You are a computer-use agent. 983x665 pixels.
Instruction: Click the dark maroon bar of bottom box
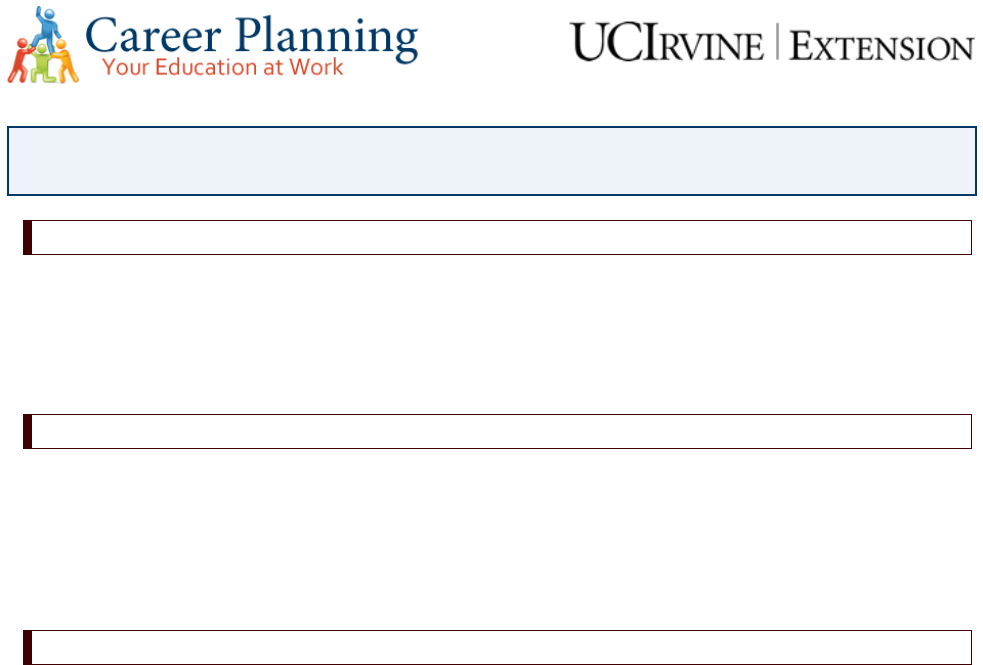pos(27,647)
